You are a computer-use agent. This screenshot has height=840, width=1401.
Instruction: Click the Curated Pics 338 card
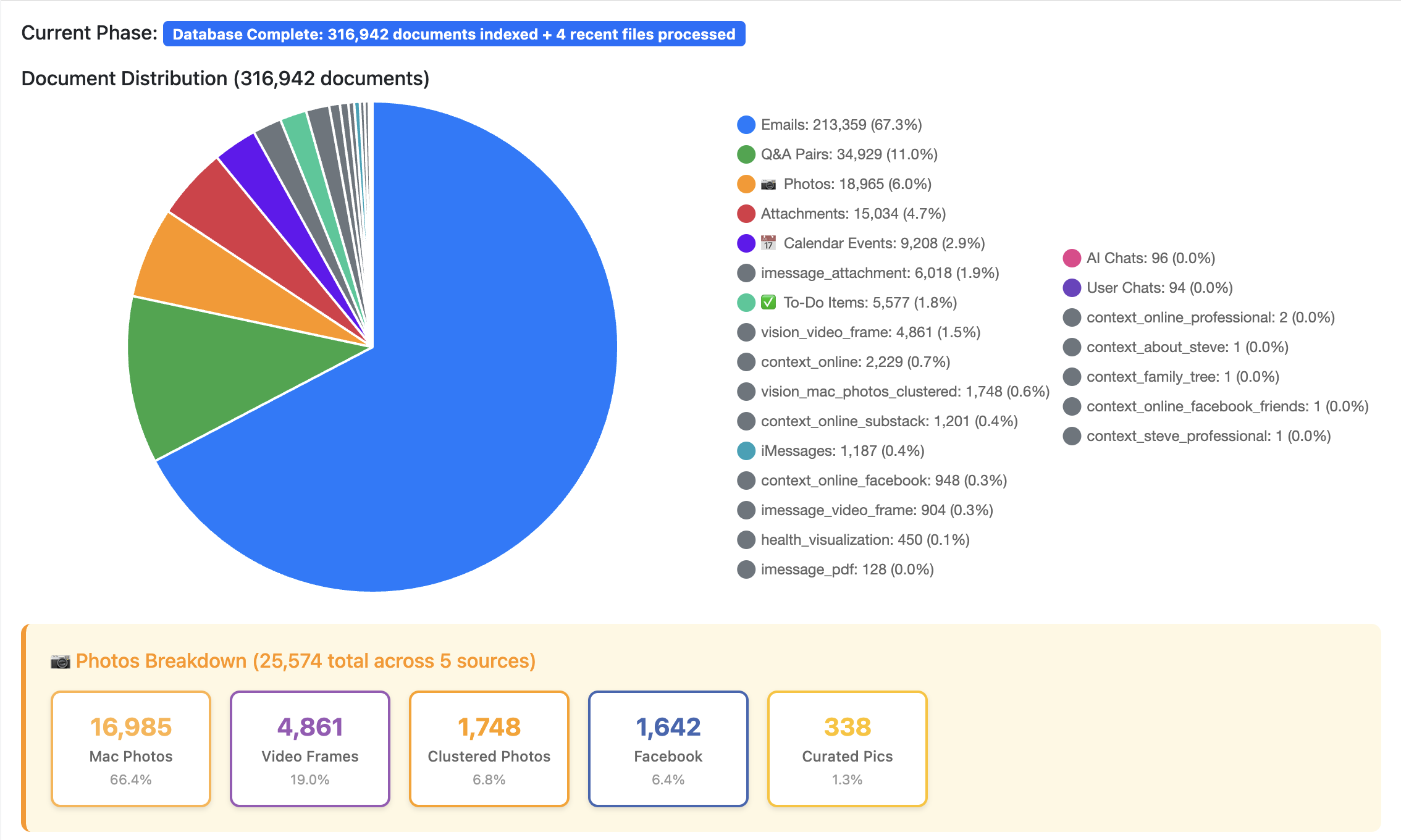pos(848,749)
